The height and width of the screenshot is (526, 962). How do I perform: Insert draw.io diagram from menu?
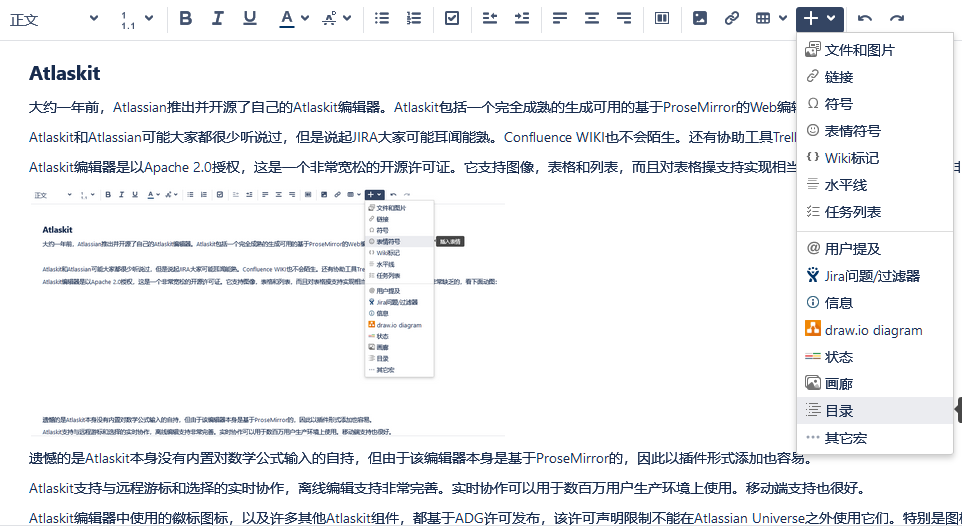pos(874,330)
